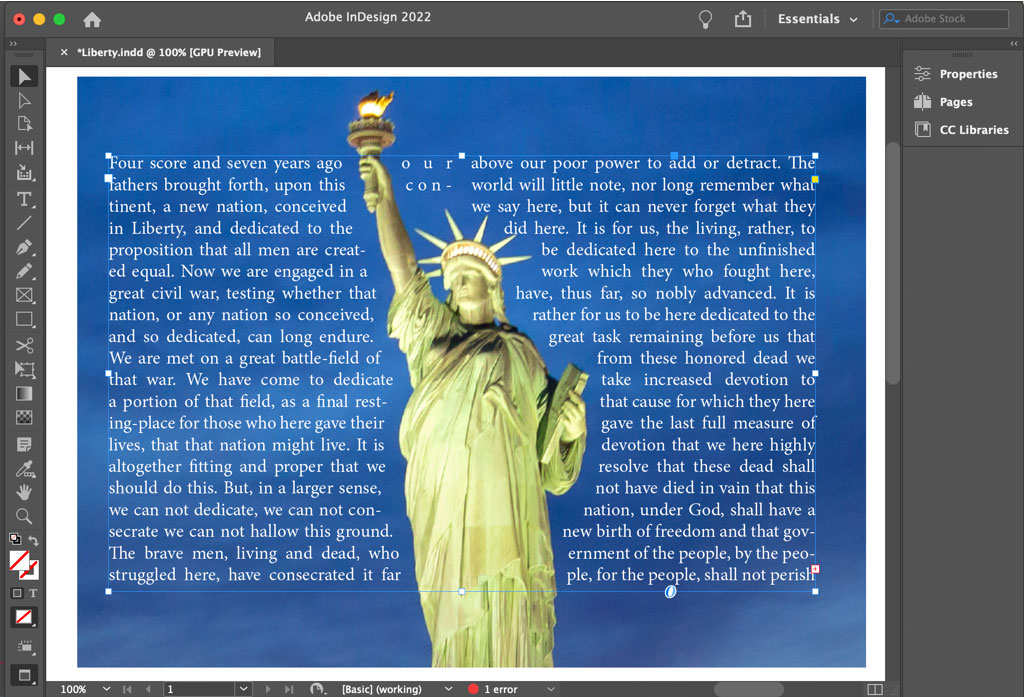
Task: Click the page number field showing 1
Action: [x=199, y=689]
